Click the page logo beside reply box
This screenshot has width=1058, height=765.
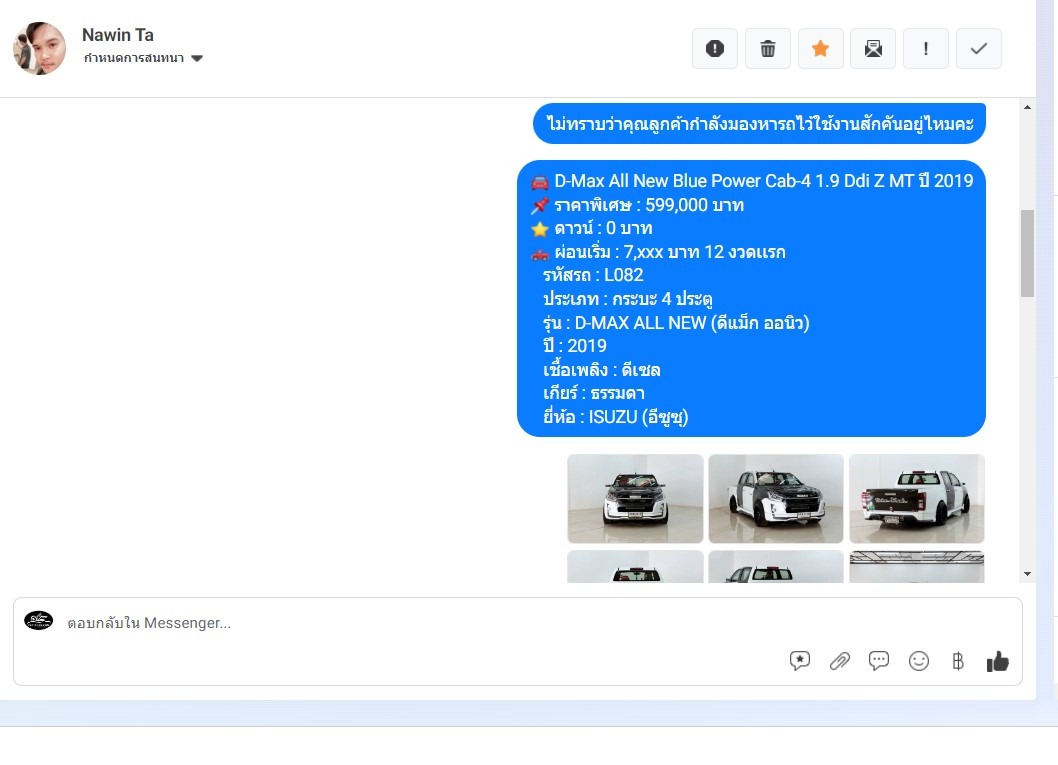pos(38,620)
